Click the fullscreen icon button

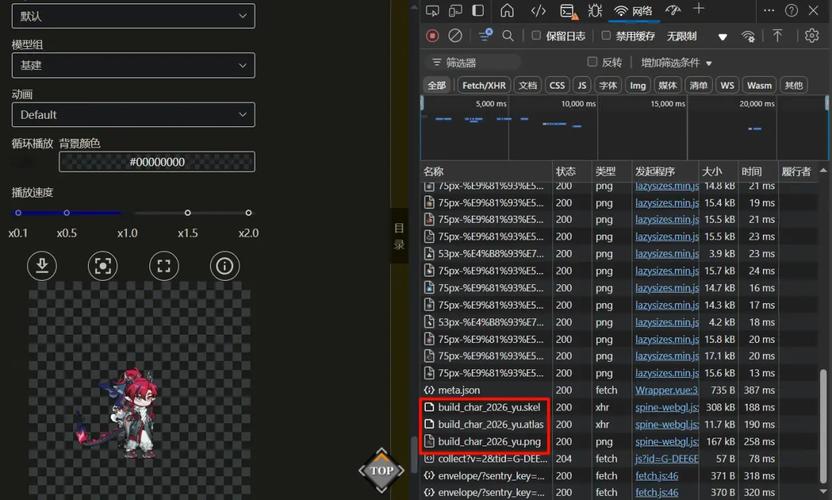(164, 265)
